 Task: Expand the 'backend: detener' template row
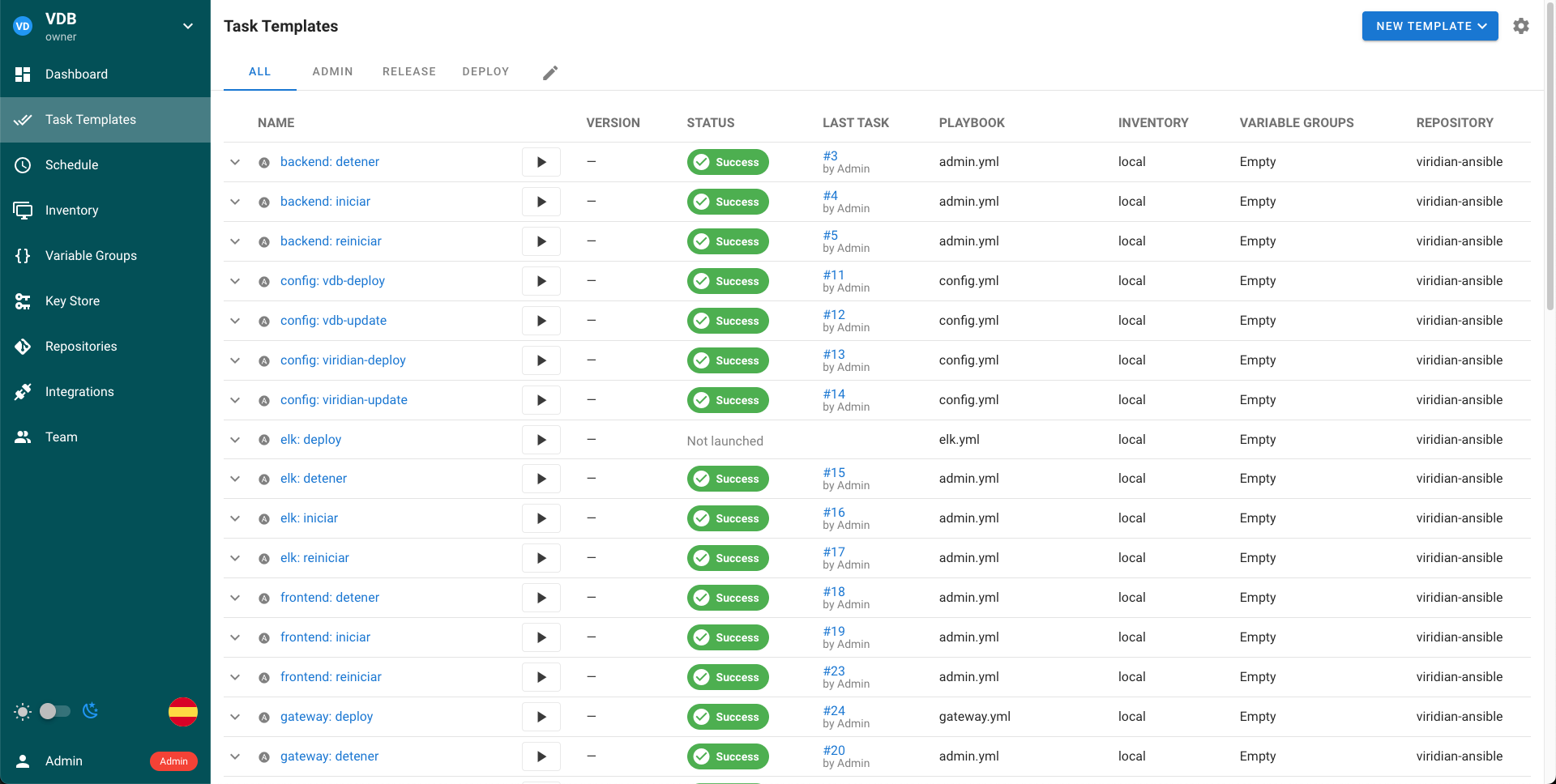235,162
